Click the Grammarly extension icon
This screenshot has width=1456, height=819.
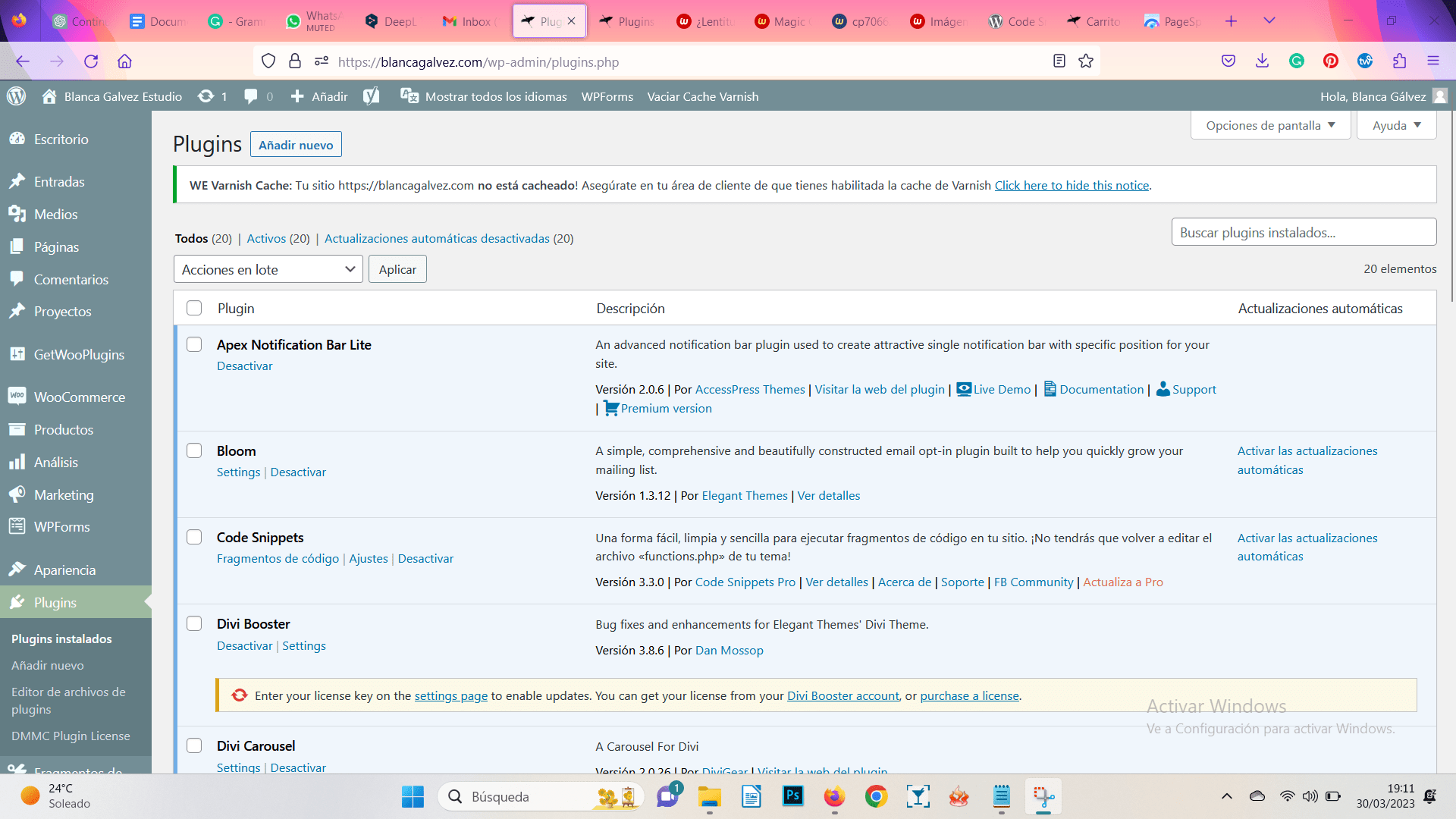(x=1297, y=61)
